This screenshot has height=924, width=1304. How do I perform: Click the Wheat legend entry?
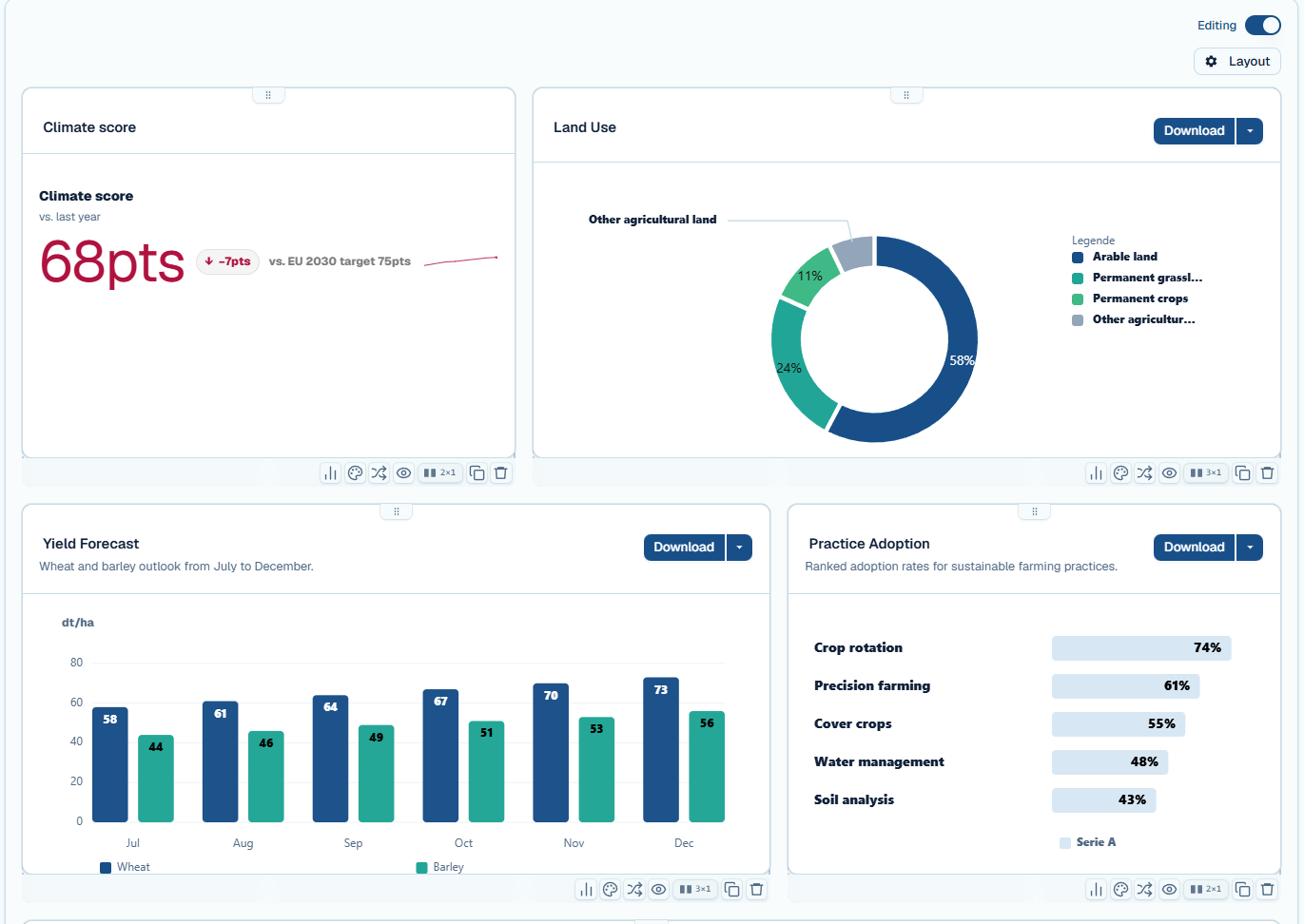[x=126, y=868]
